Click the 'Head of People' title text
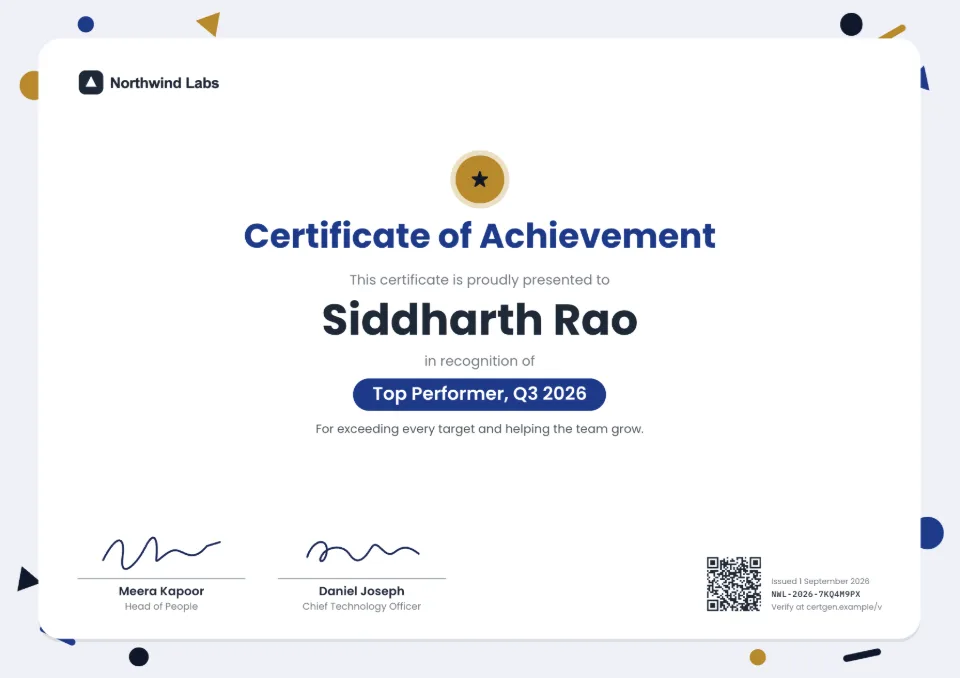This screenshot has height=678, width=960. tap(161, 606)
